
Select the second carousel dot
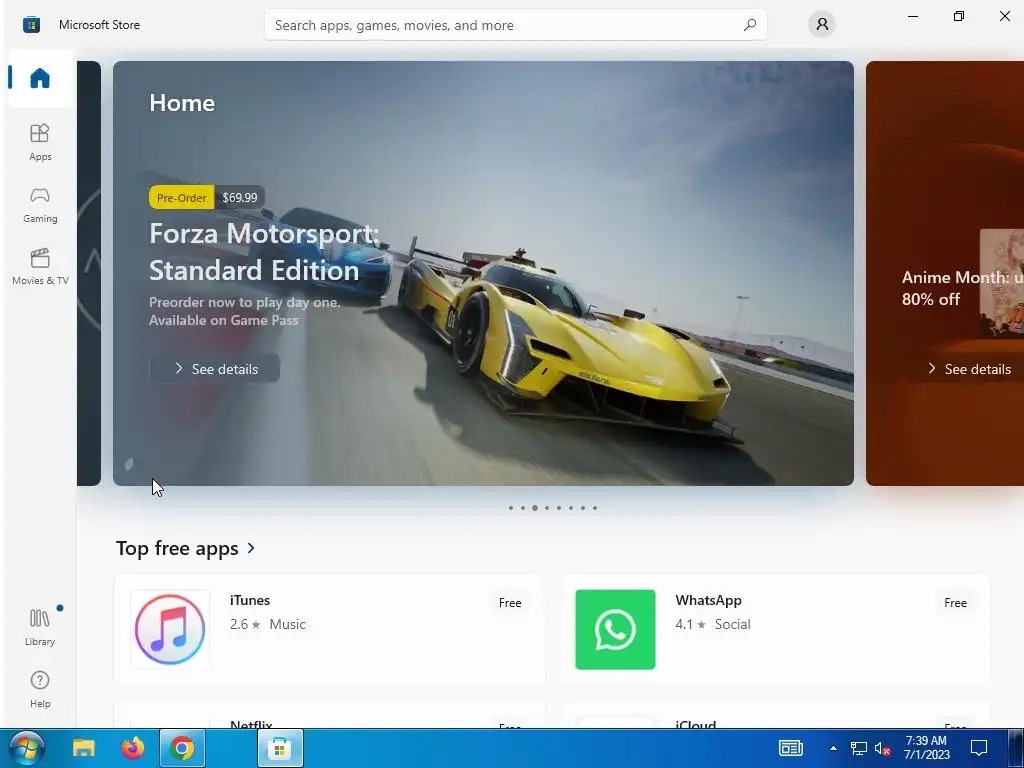pos(522,508)
